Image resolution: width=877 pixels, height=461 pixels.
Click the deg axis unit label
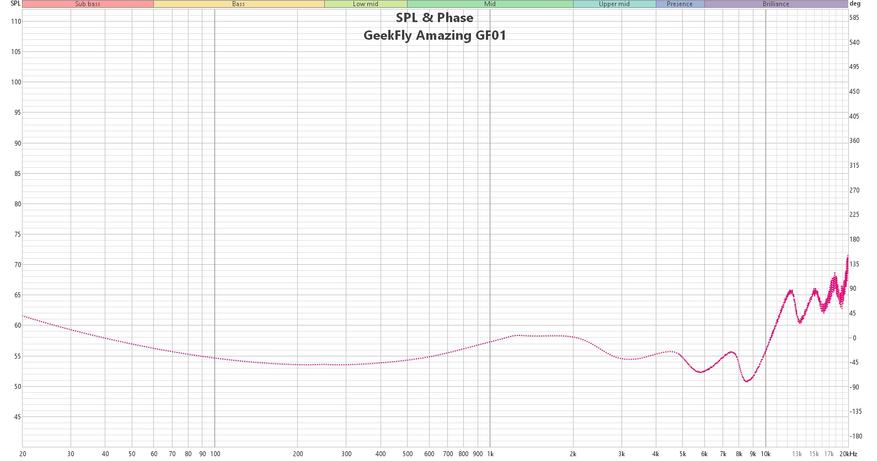pos(854,4)
